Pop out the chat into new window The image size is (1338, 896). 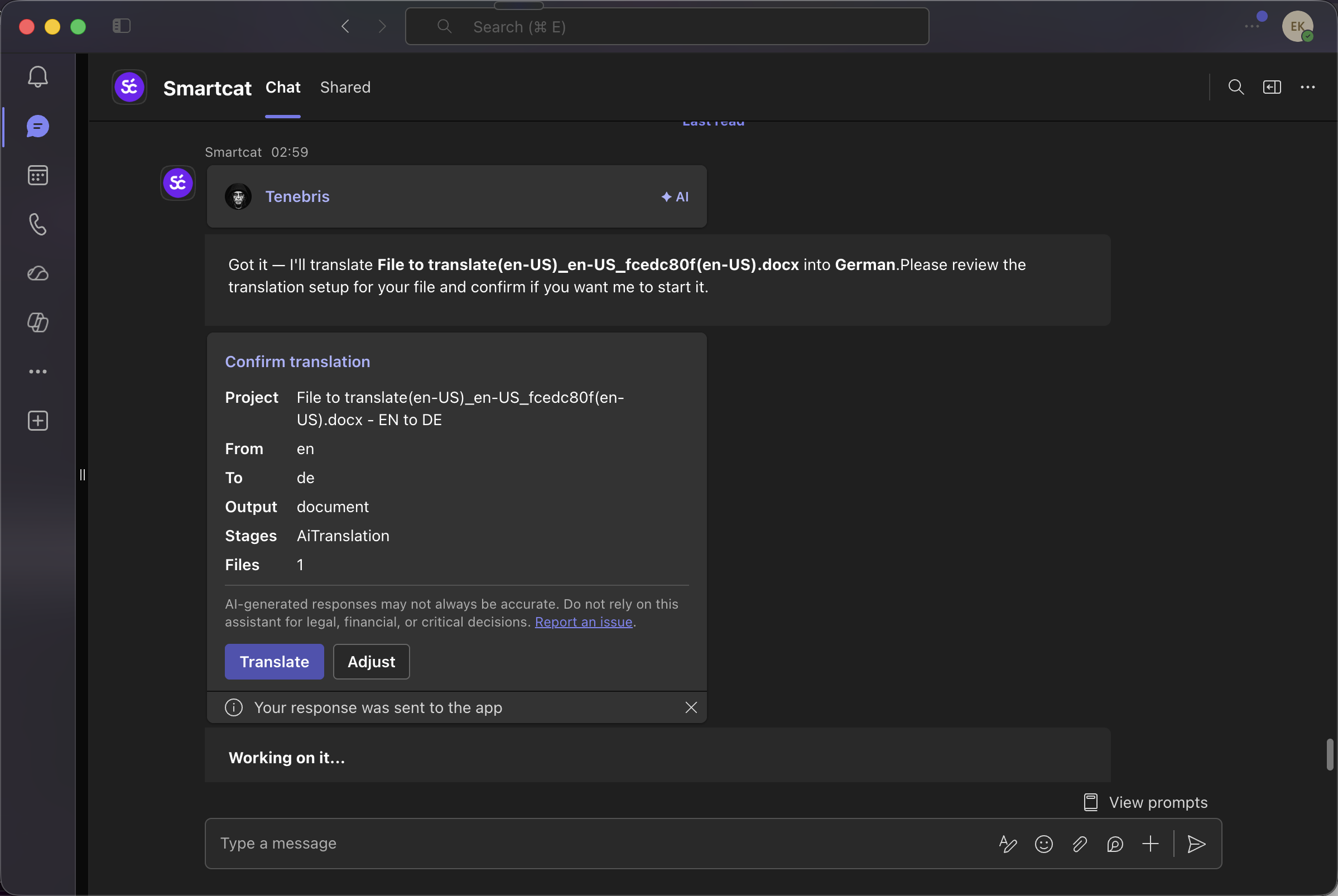coord(1272,87)
